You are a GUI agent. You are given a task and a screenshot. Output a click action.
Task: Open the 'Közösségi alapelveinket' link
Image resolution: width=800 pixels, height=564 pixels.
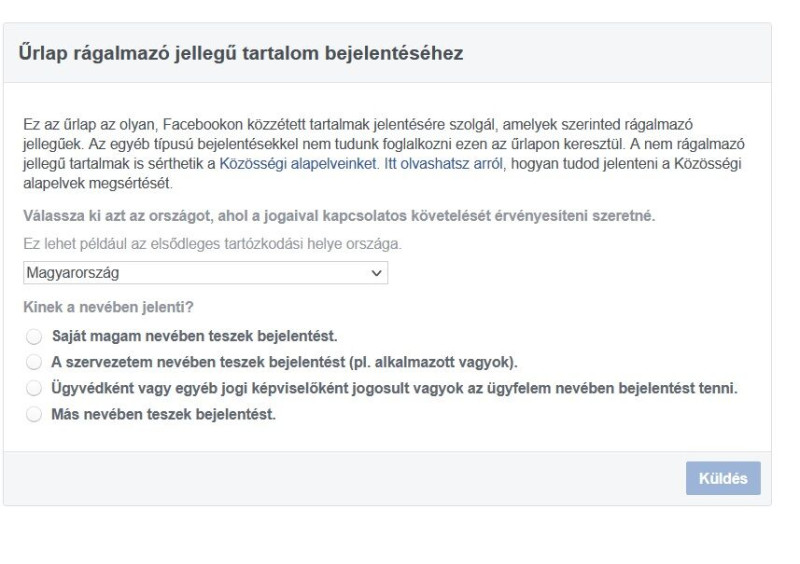[x=298, y=163]
